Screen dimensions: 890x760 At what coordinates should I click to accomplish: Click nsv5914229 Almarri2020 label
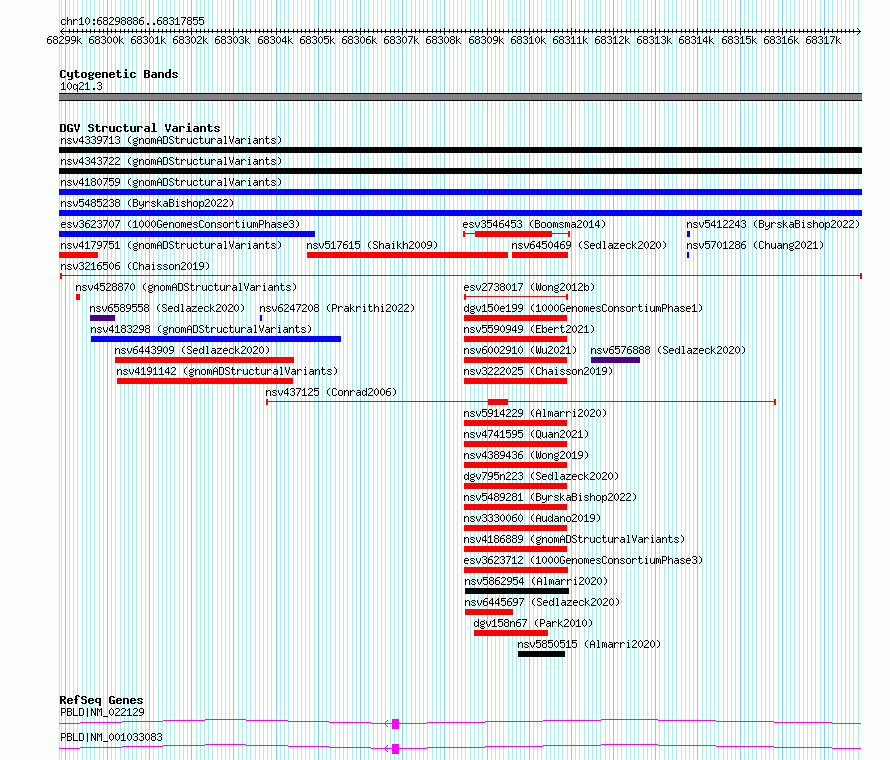tap(535, 413)
